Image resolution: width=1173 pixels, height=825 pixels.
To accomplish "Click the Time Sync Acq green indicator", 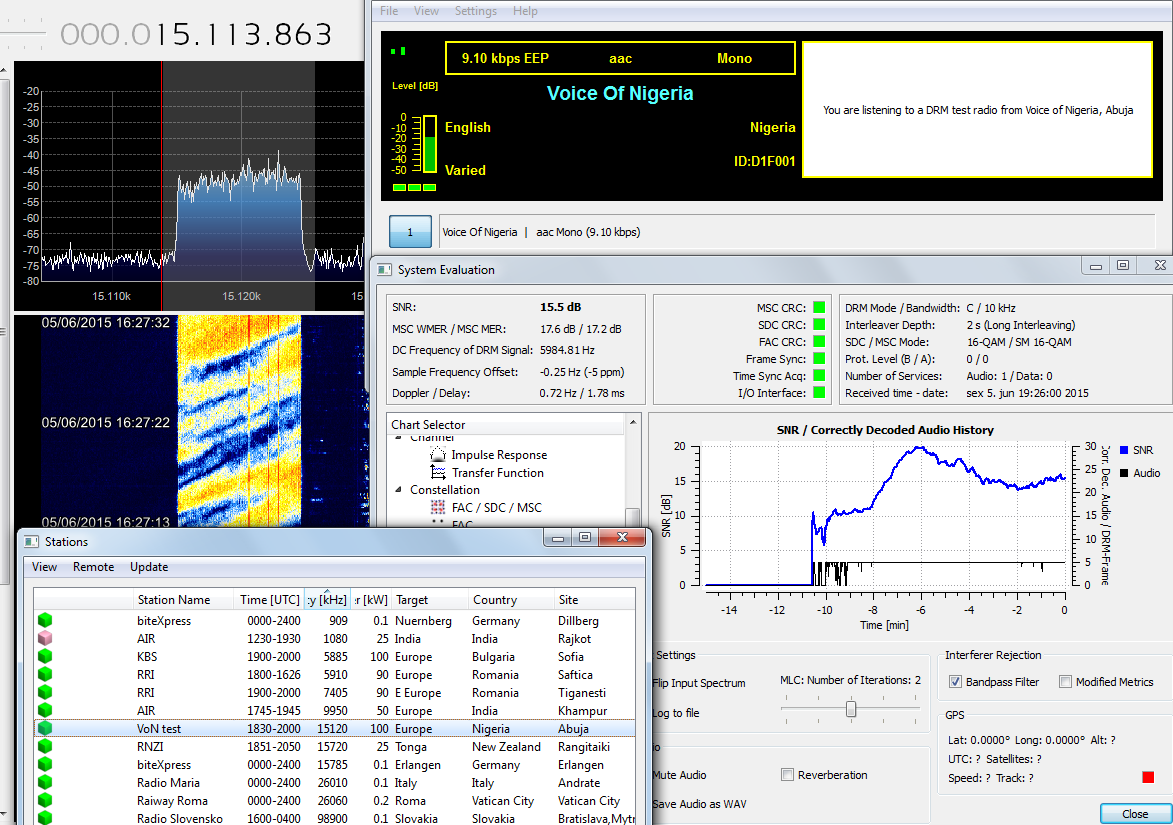I will pyautogui.click(x=819, y=375).
